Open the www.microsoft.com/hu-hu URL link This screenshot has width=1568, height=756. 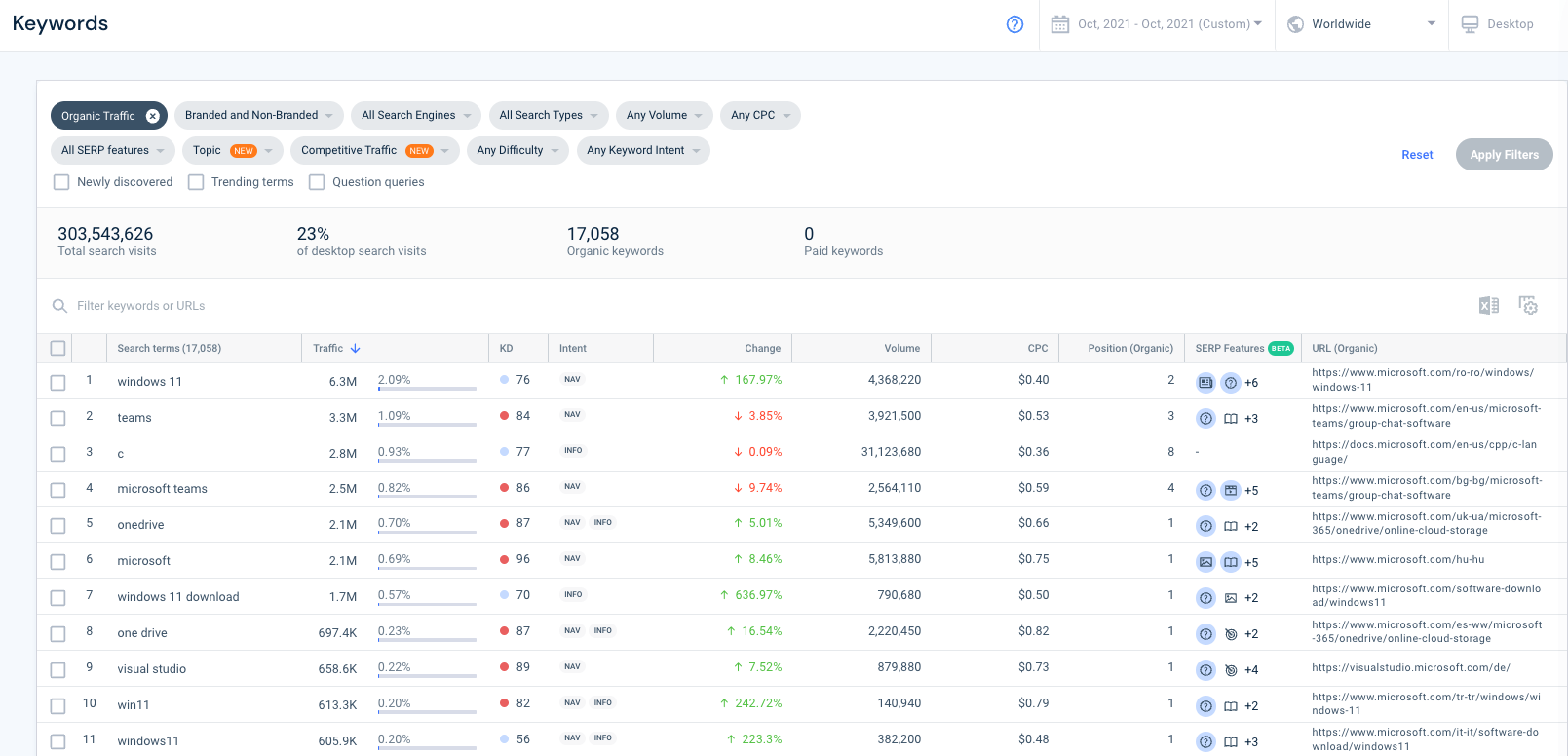click(x=1398, y=560)
